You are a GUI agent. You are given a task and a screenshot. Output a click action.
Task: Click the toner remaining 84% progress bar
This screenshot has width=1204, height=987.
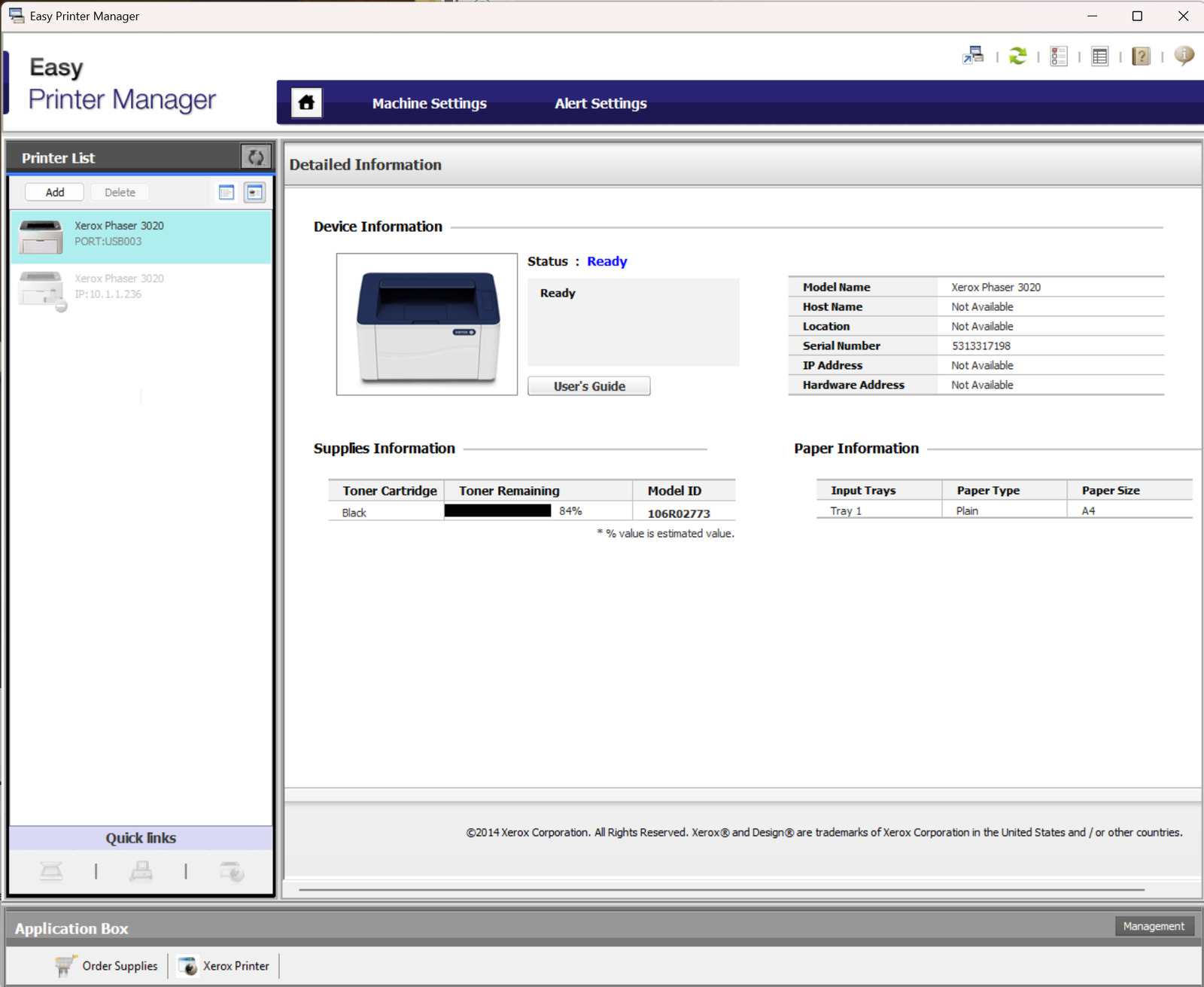click(498, 510)
